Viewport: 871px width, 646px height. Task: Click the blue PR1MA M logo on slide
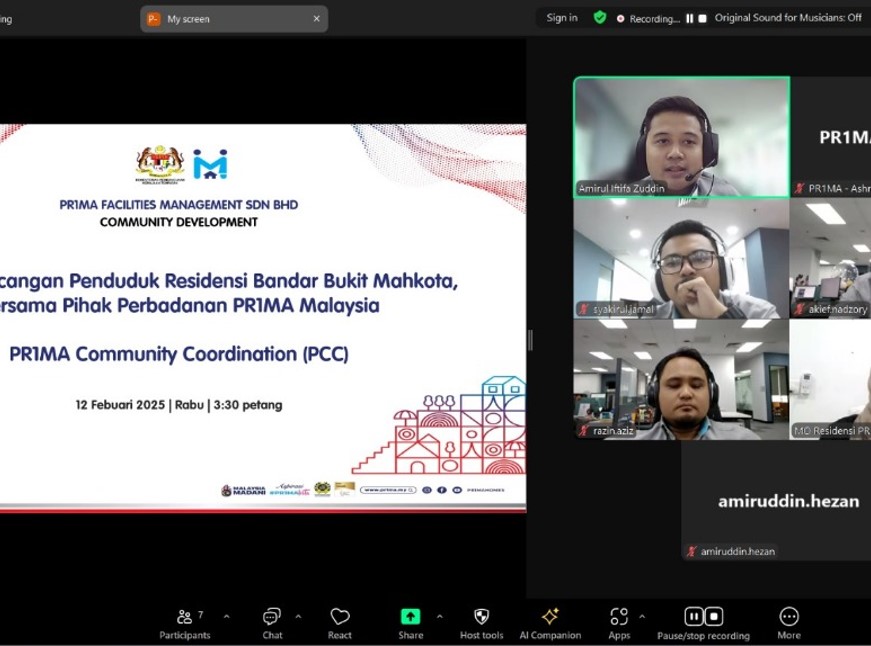point(211,164)
